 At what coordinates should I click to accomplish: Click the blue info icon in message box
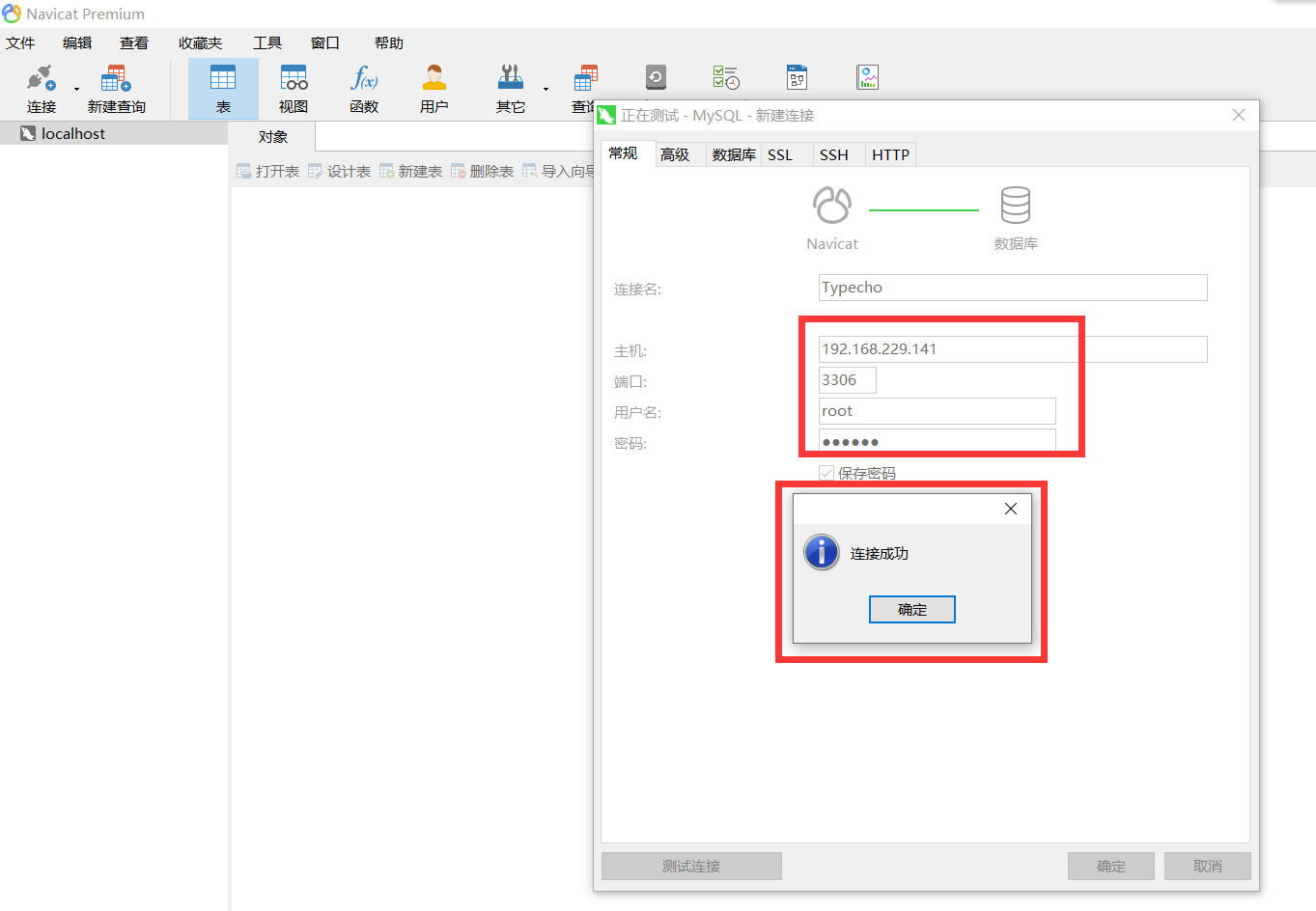coord(822,553)
